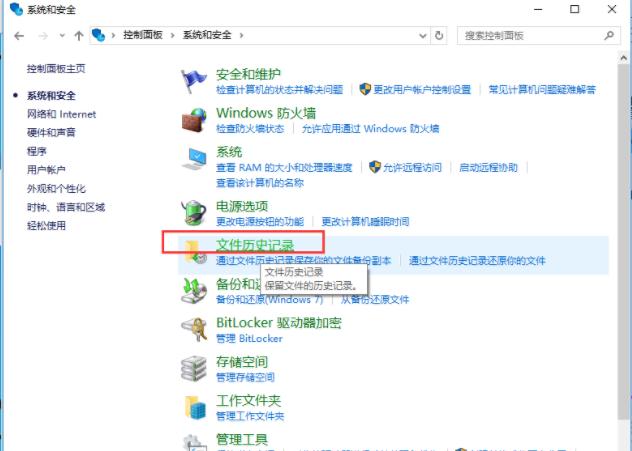Screen dimensions: 632x451
Task: Open the Backup and Restore drive icon
Action: pos(194,291)
